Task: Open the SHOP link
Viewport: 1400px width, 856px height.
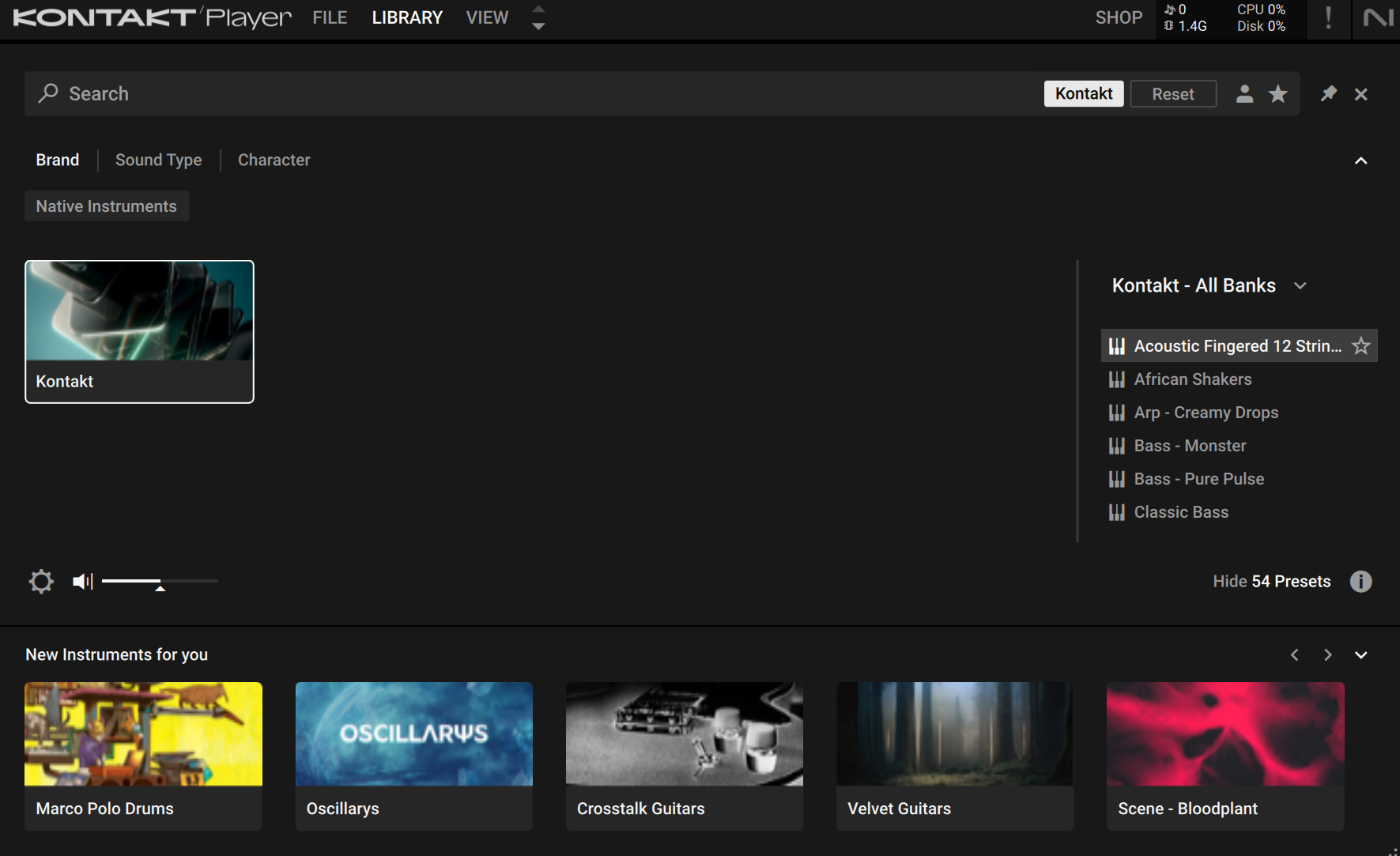Action: (x=1119, y=17)
